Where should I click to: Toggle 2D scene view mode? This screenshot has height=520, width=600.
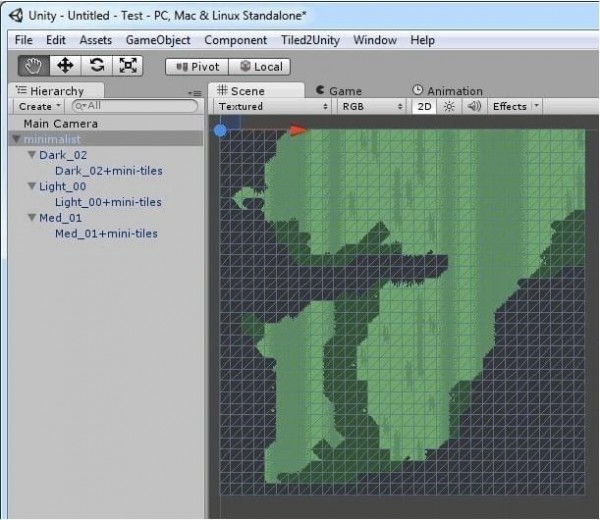click(425, 106)
